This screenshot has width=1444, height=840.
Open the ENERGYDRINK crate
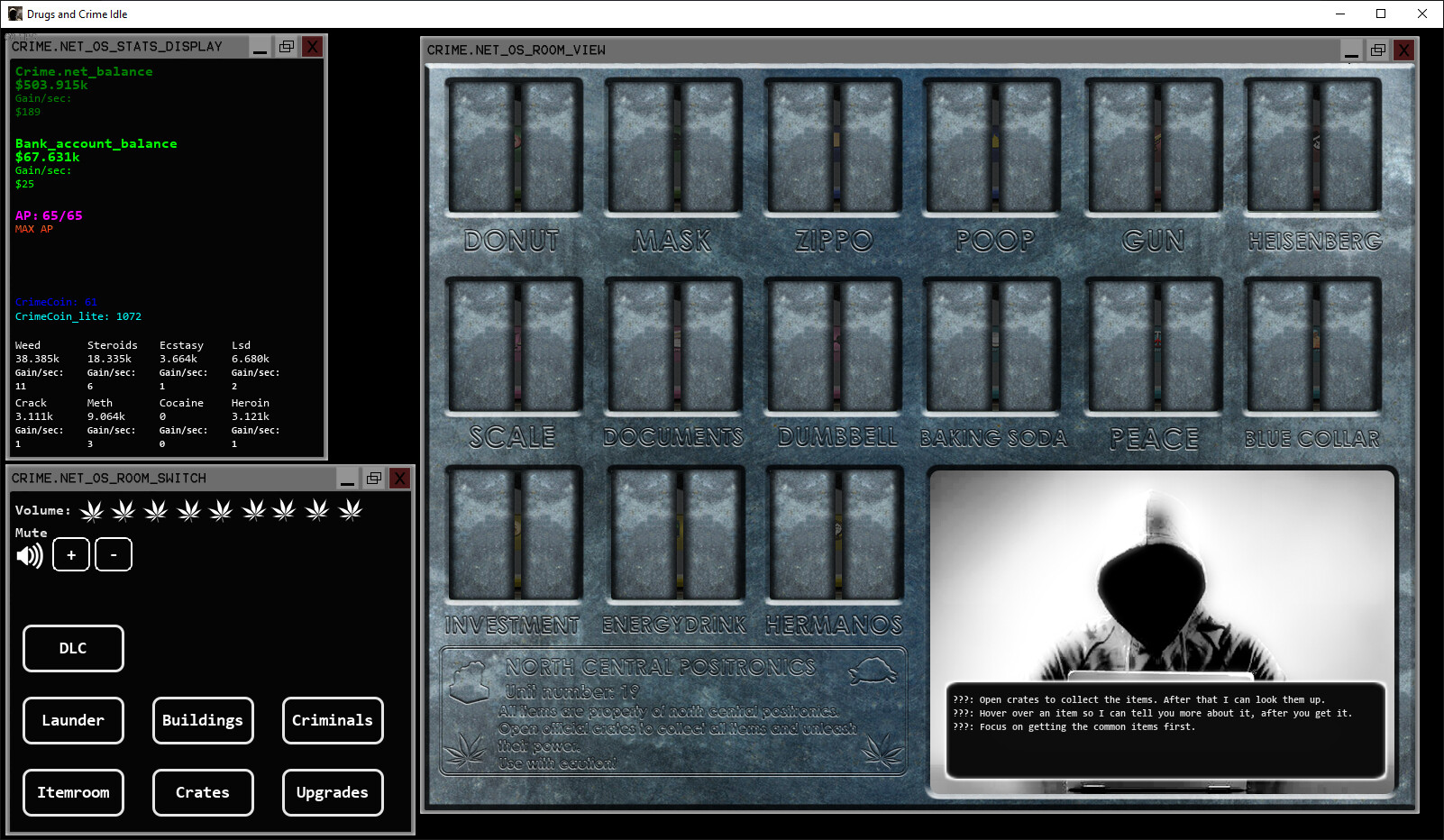click(x=673, y=532)
